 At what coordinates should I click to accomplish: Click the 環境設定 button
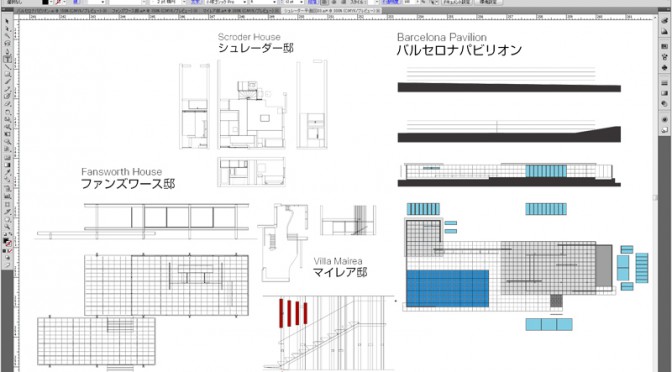(x=489, y=2)
